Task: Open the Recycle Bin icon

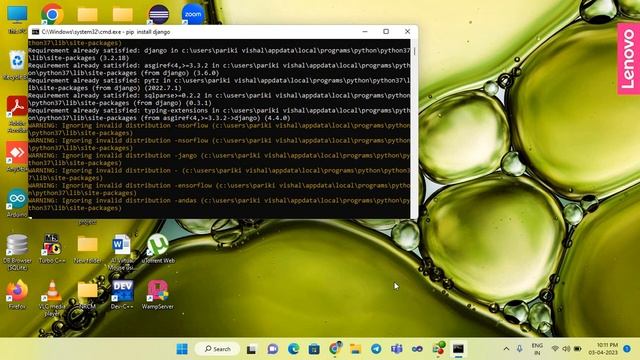Action: click(x=17, y=64)
